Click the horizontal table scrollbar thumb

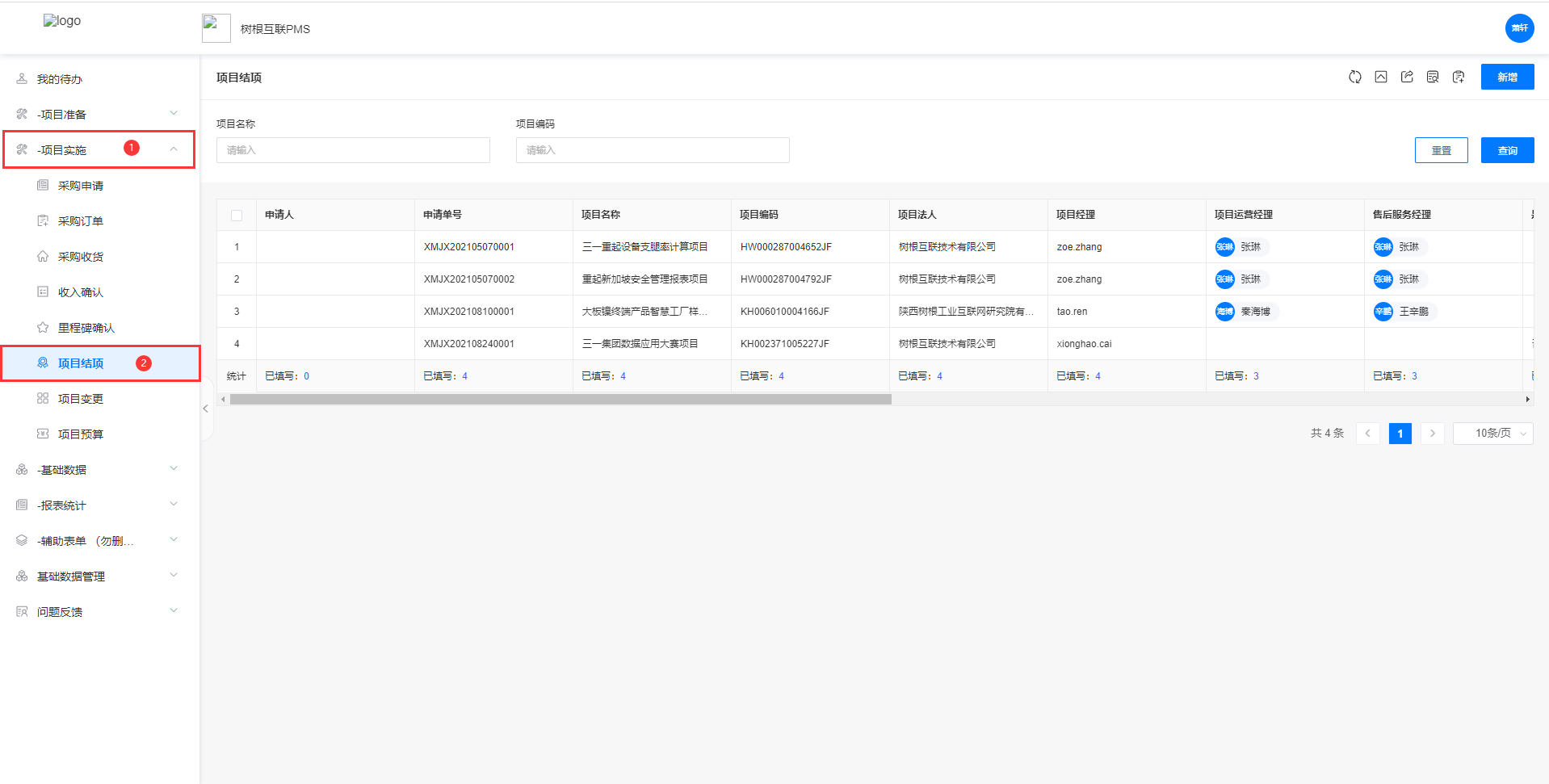[560, 400]
